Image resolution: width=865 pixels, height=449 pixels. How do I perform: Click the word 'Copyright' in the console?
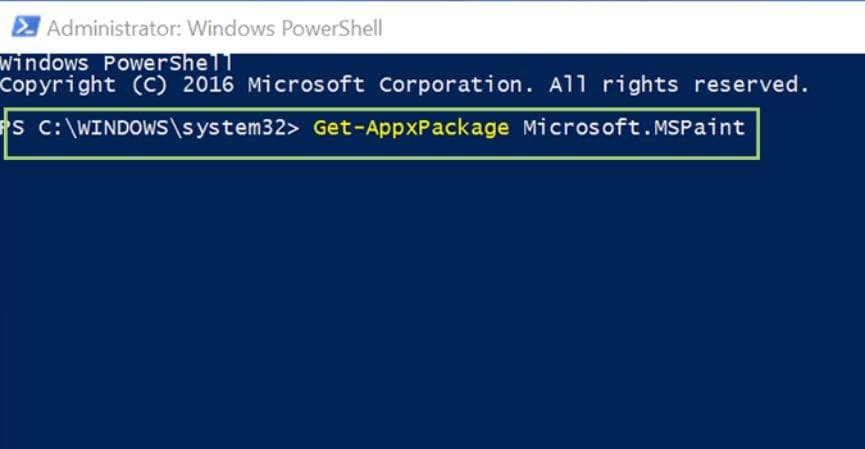pyautogui.click(x=58, y=85)
